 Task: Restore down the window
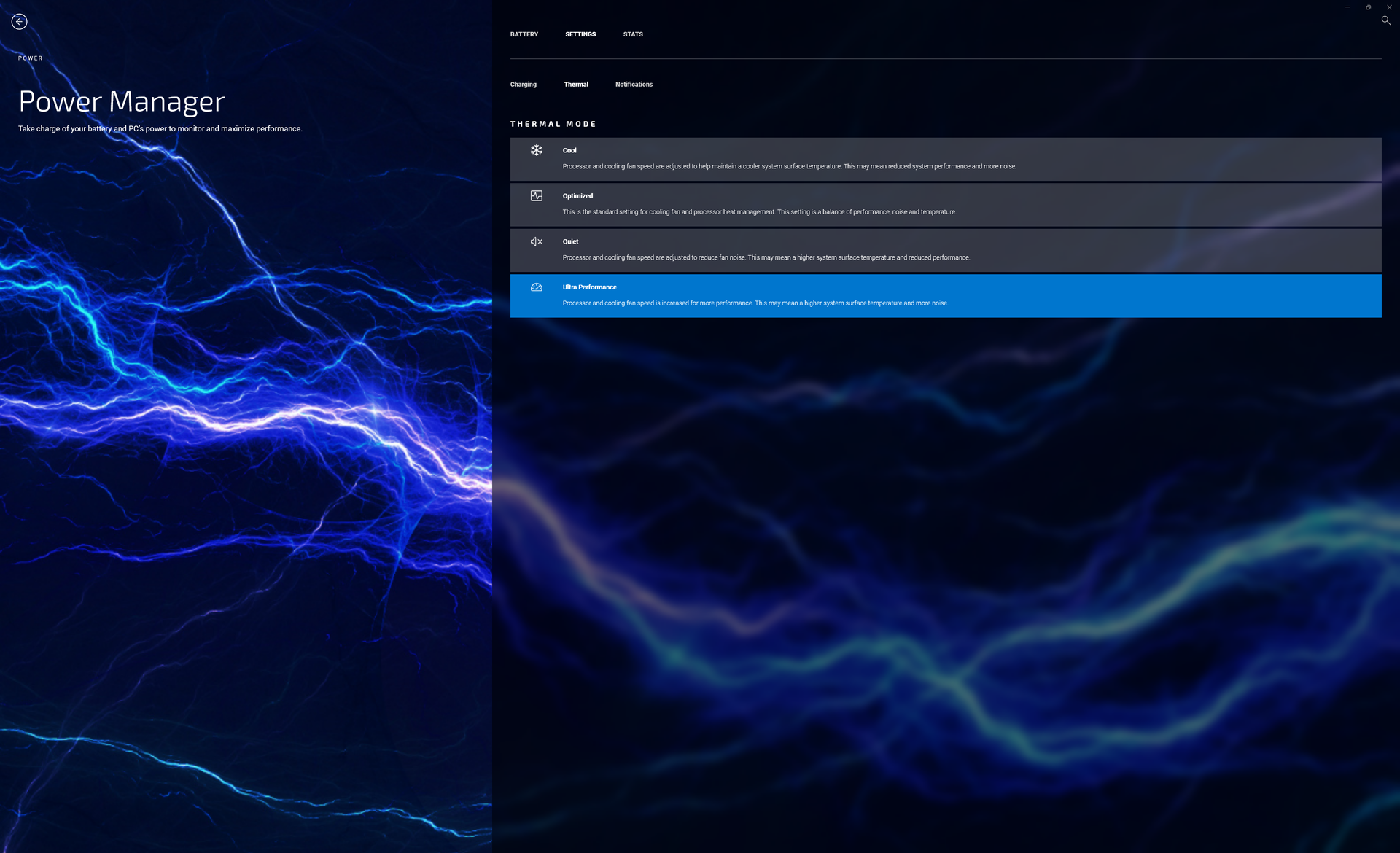click(1368, 7)
